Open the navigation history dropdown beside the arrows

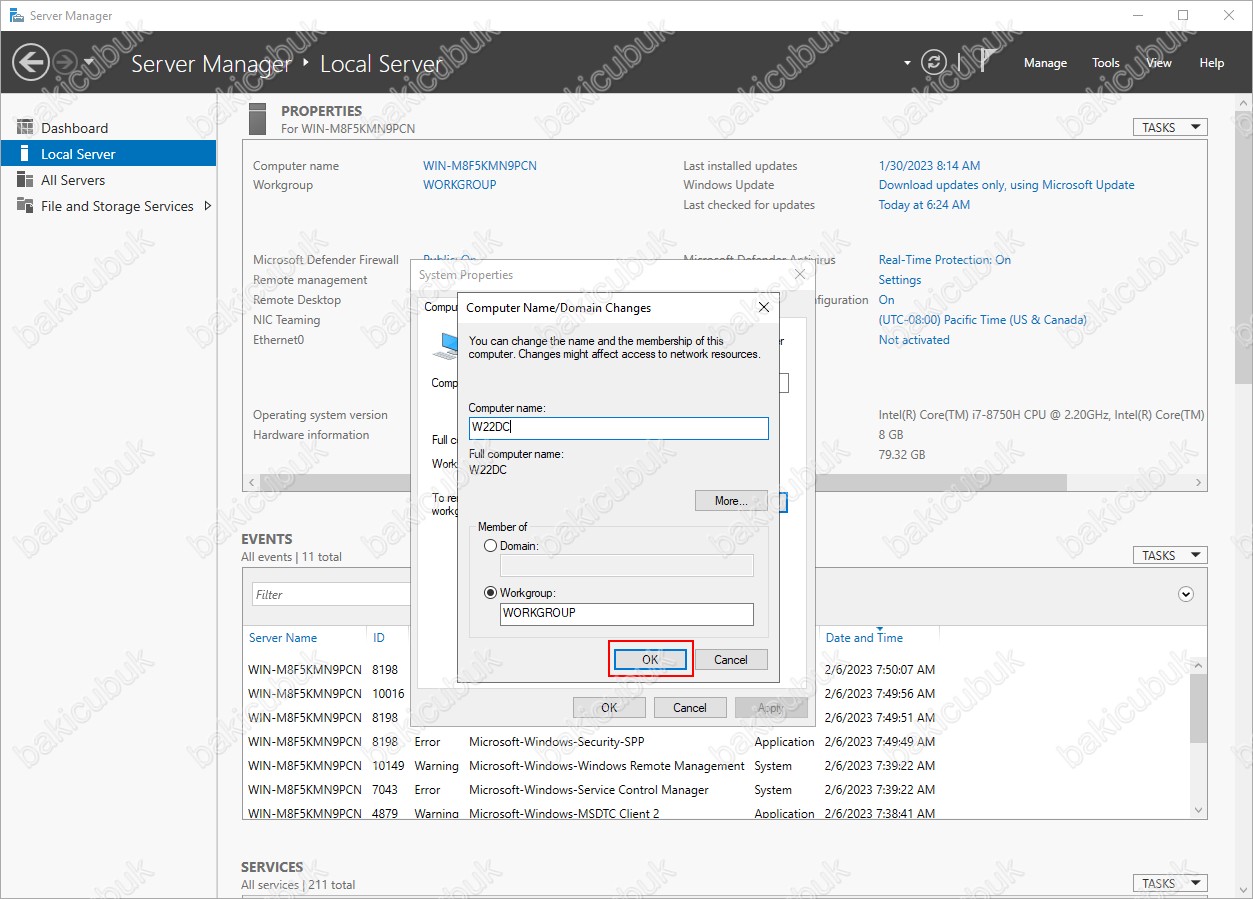click(x=89, y=62)
